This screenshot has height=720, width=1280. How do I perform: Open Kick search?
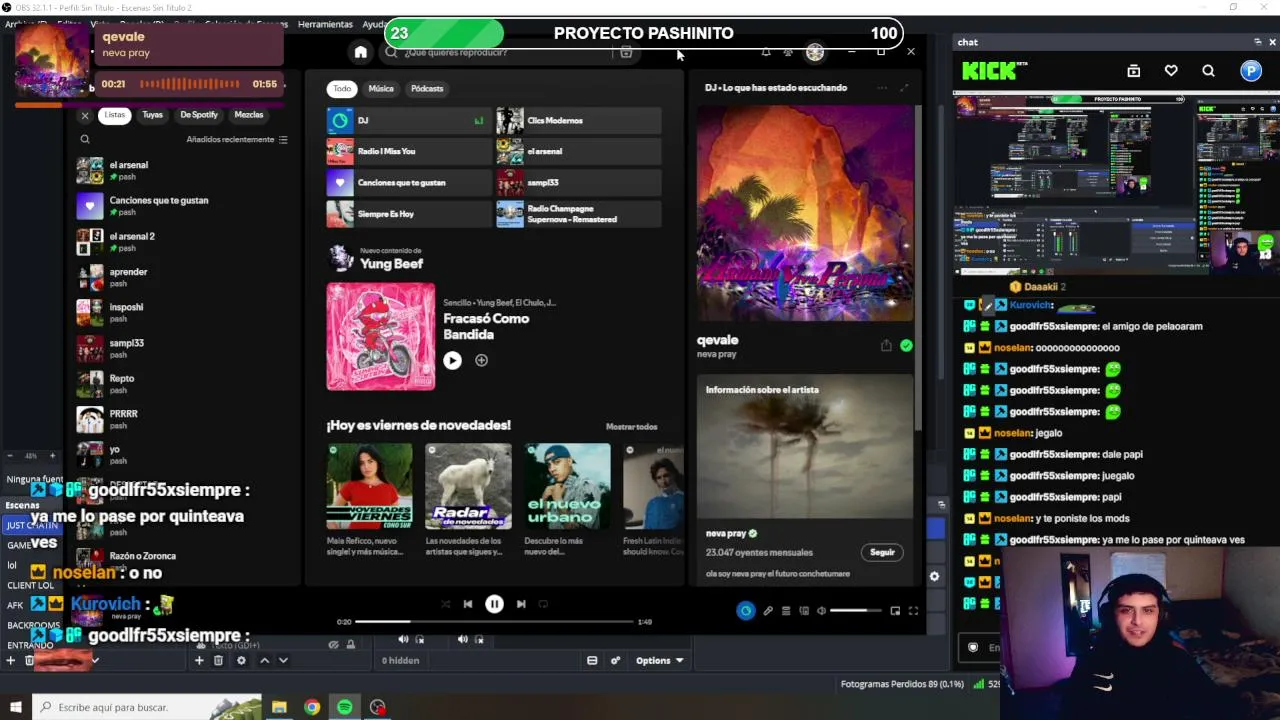click(x=1209, y=71)
